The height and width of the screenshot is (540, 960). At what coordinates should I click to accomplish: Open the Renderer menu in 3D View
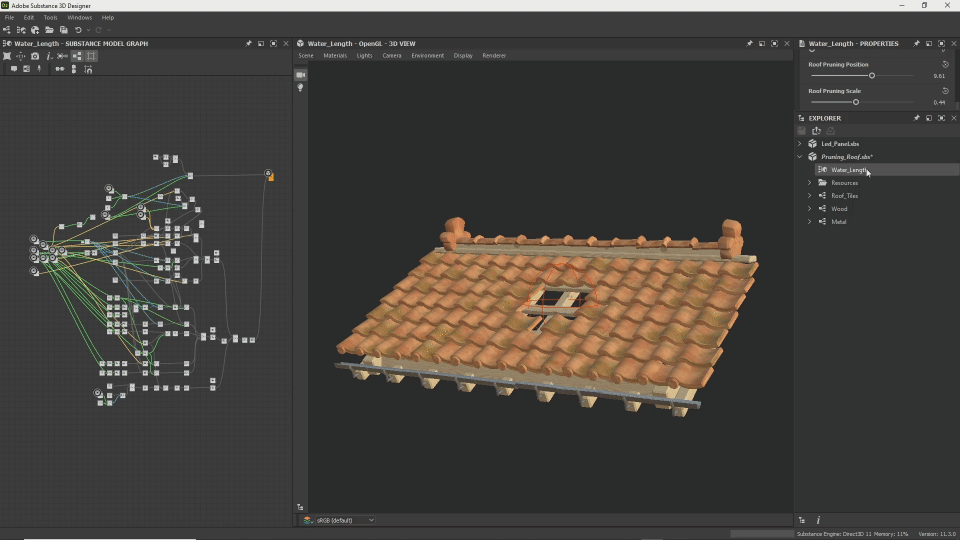494,56
